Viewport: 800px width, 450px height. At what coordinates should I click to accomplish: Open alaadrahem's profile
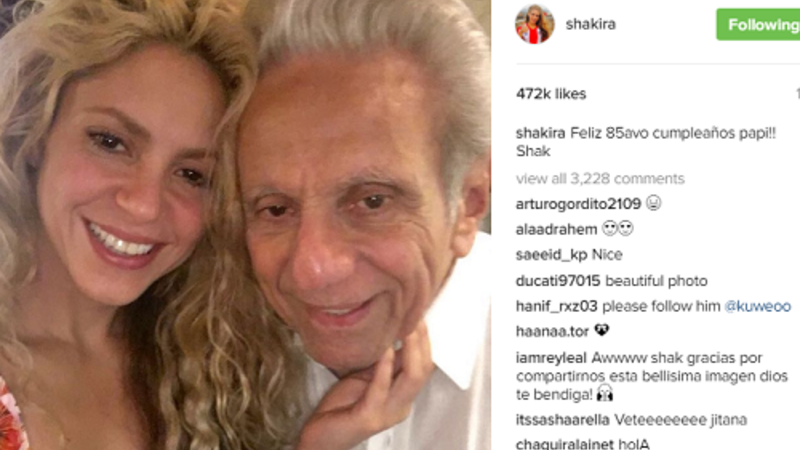(556, 229)
